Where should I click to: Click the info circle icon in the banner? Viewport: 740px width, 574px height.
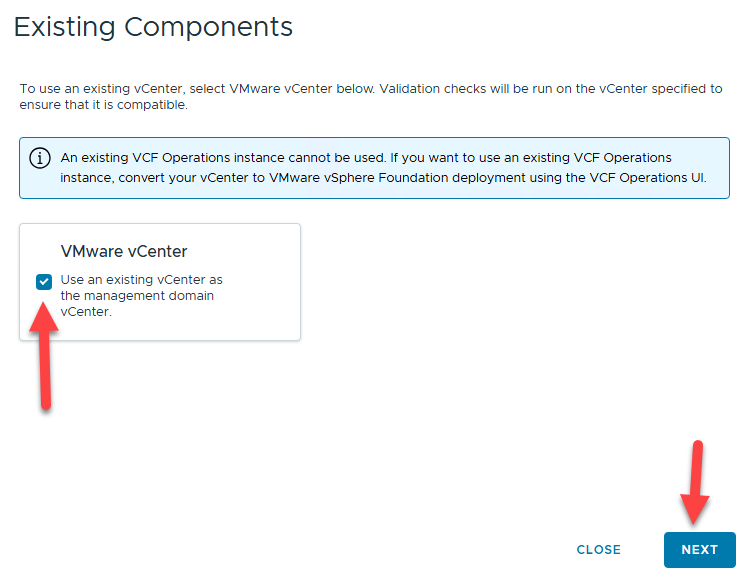tap(40, 158)
